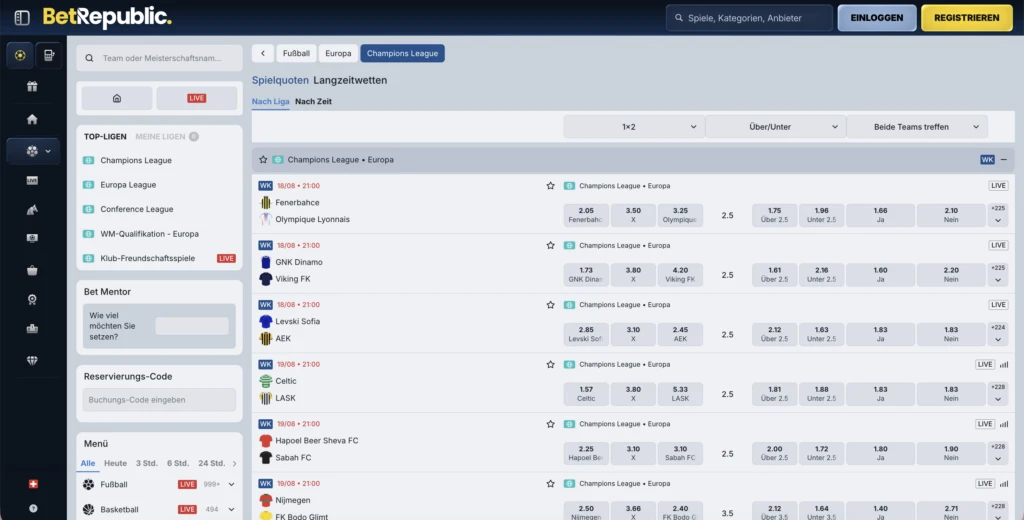The width and height of the screenshot is (1024, 520).
Task: Click the LIVE button in betting panel
Action: (x=197, y=98)
